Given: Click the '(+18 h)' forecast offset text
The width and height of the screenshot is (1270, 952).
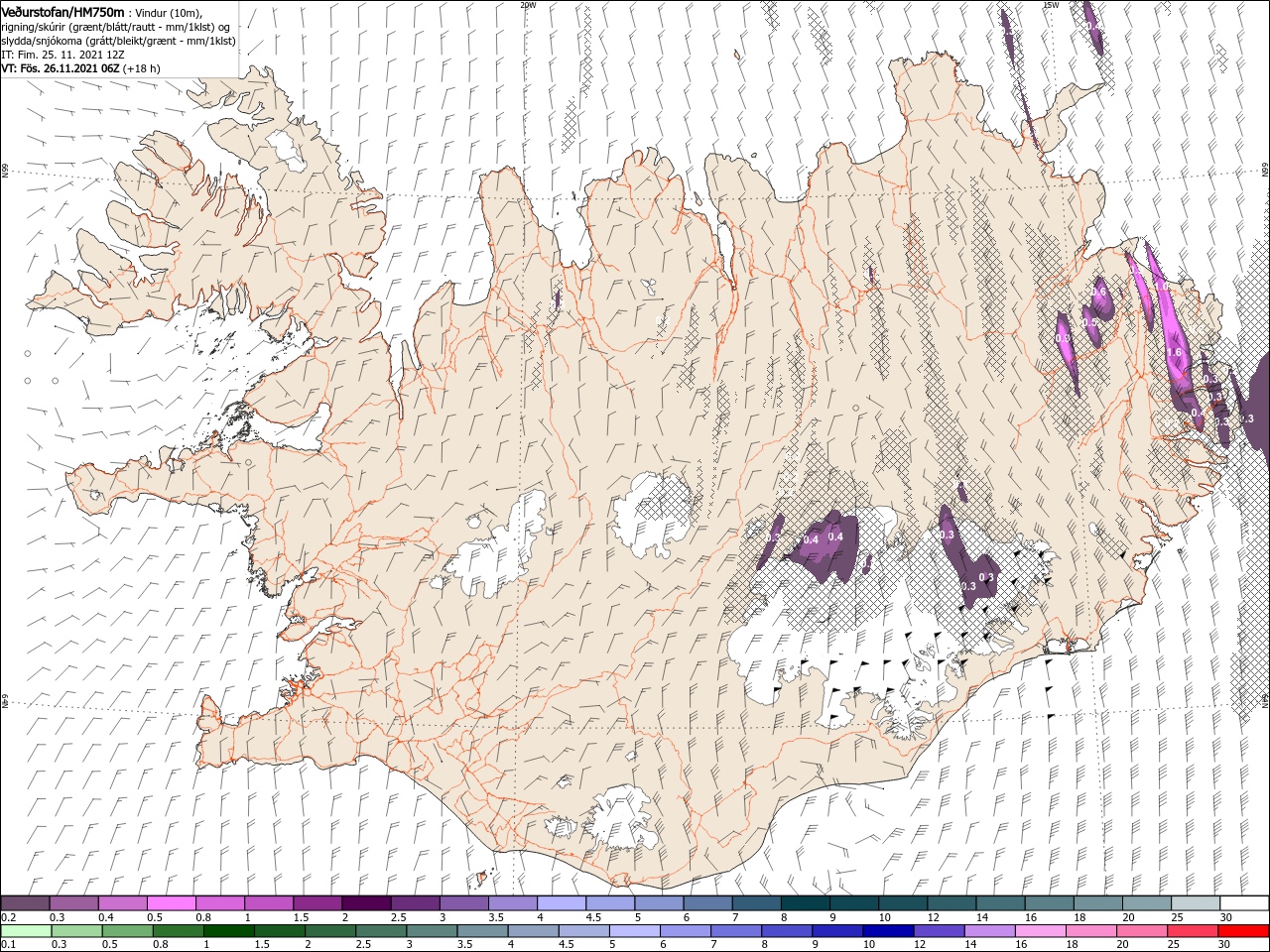Looking at the screenshot, I should pyautogui.click(x=142, y=68).
